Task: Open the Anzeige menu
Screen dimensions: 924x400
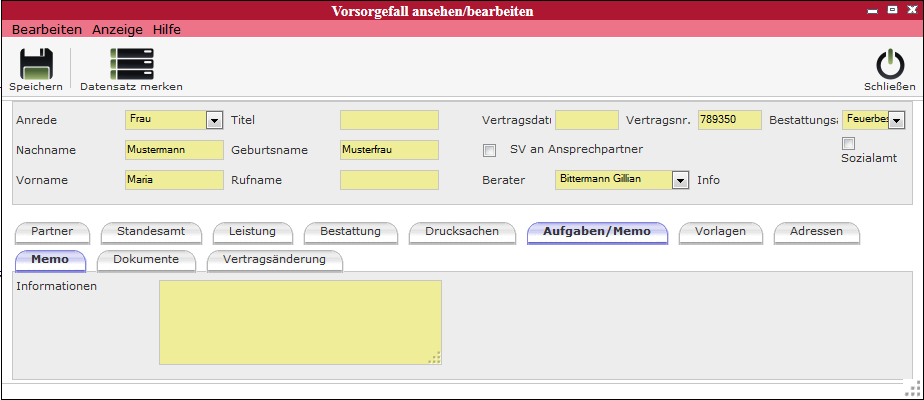Action: (118, 30)
